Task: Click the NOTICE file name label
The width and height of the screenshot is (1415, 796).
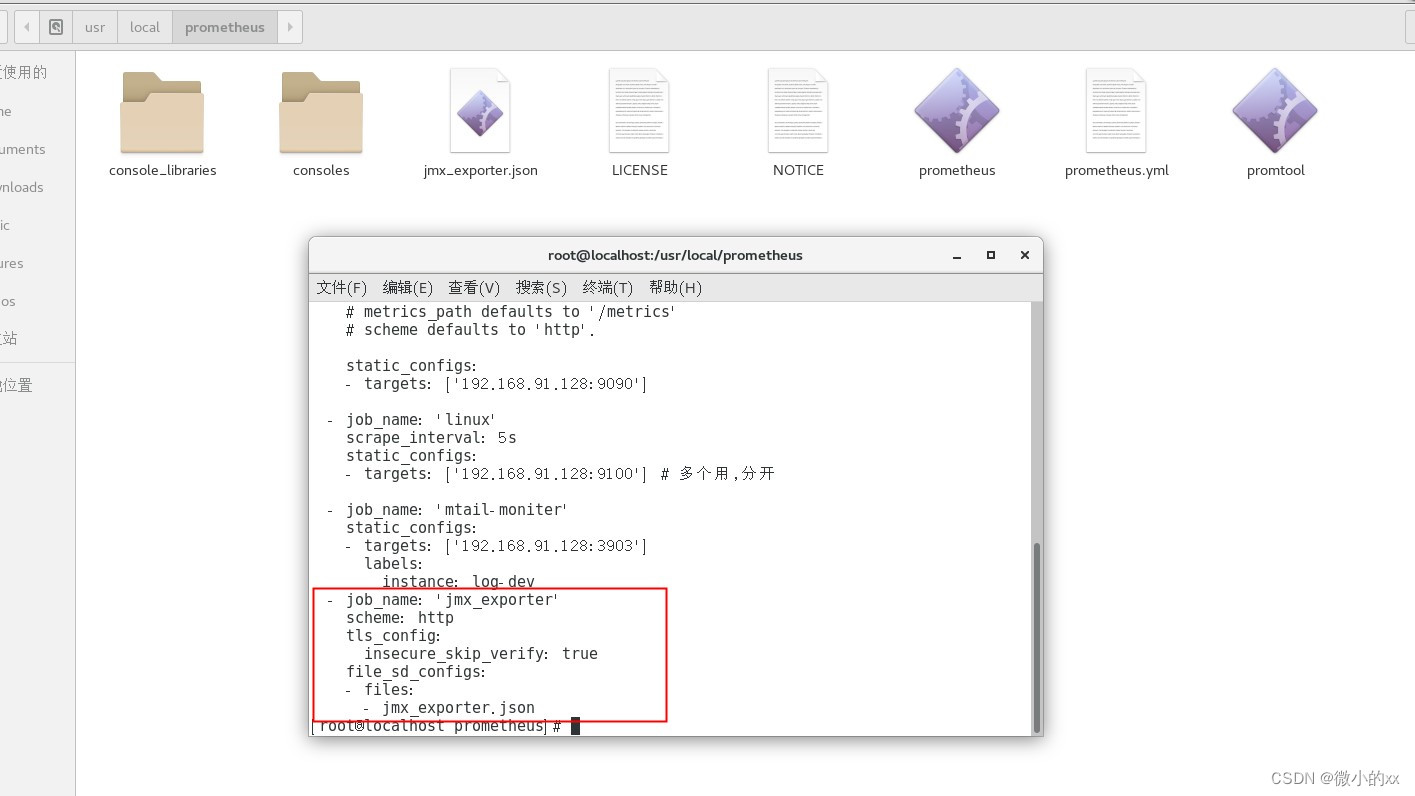Action: point(798,170)
